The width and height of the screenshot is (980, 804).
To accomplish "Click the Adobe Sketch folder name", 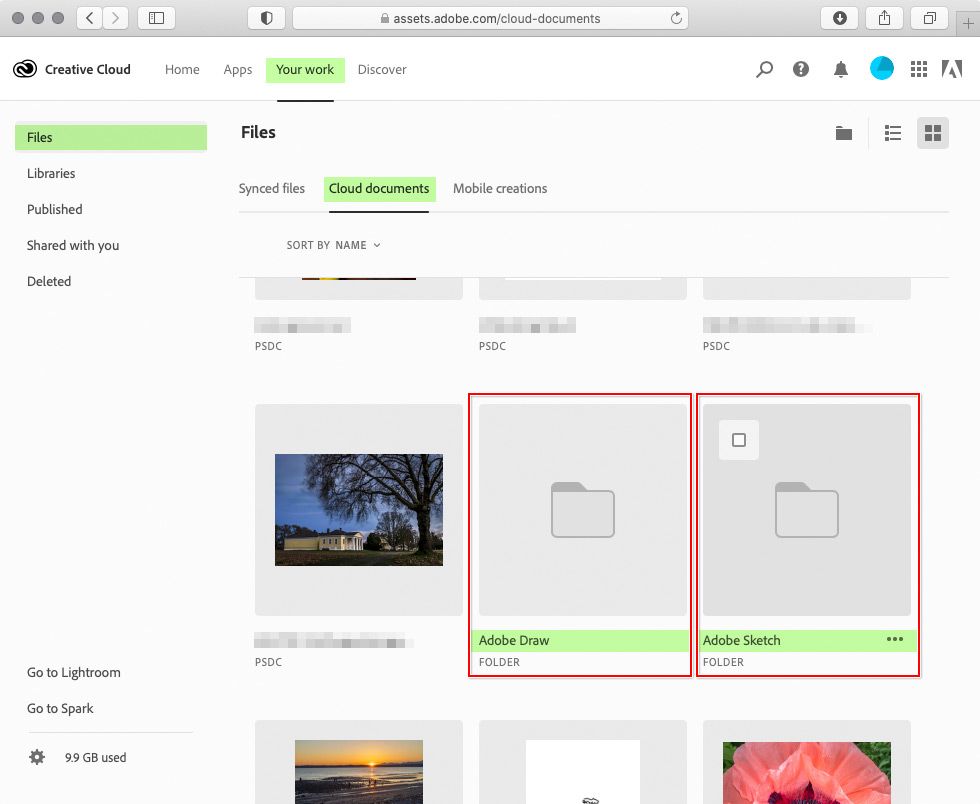I will click(741, 640).
